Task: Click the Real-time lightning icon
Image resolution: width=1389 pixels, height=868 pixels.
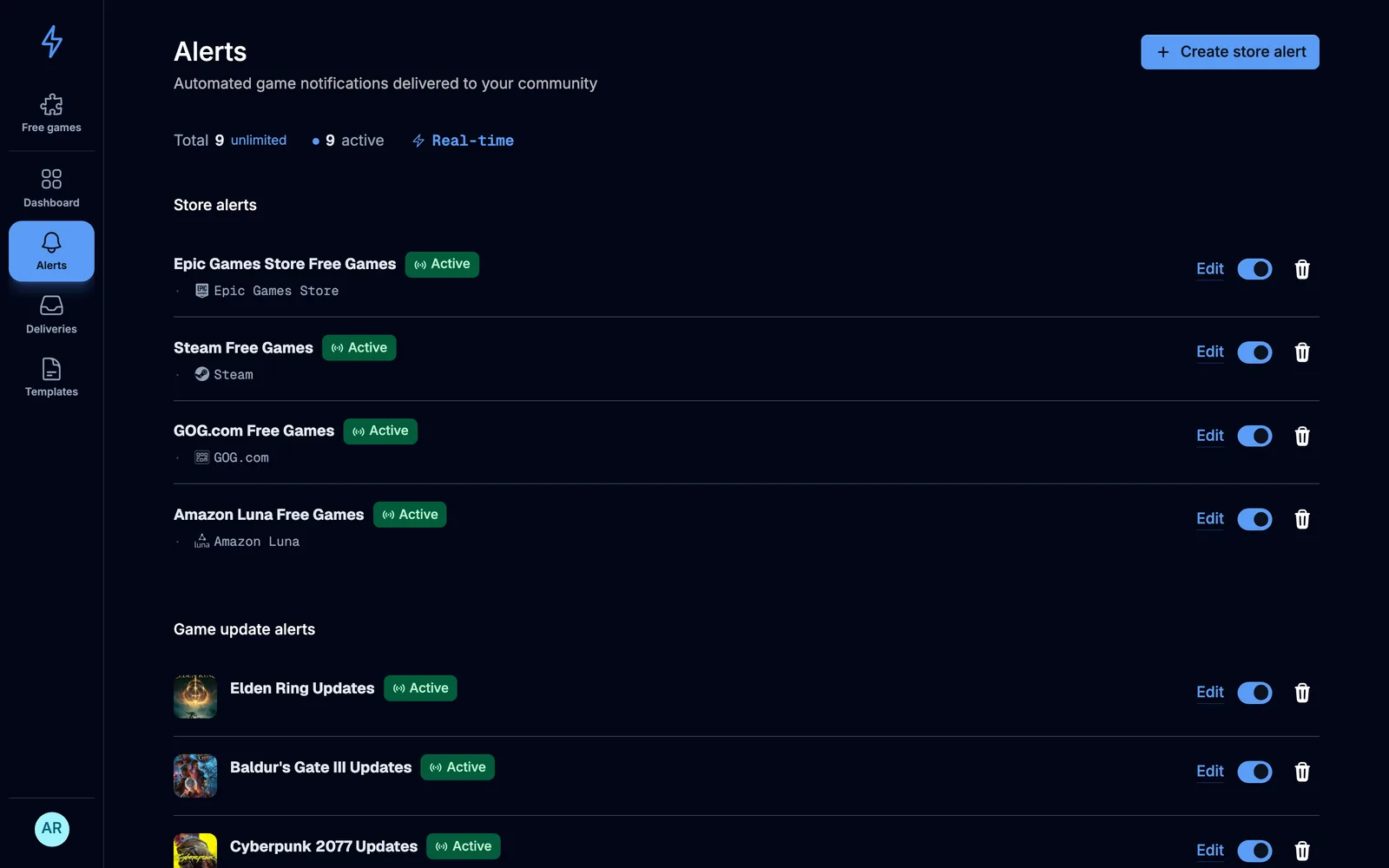Action: (418, 141)
